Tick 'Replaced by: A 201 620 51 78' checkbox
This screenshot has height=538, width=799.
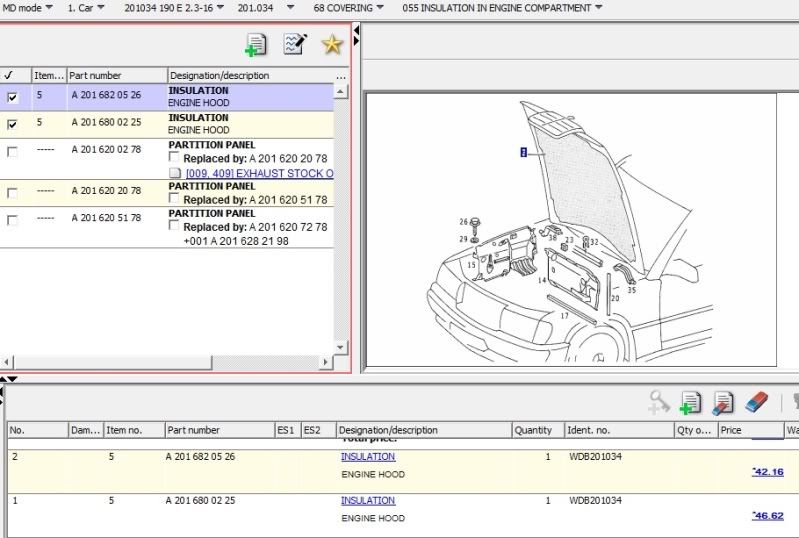(x=175, y=200)
